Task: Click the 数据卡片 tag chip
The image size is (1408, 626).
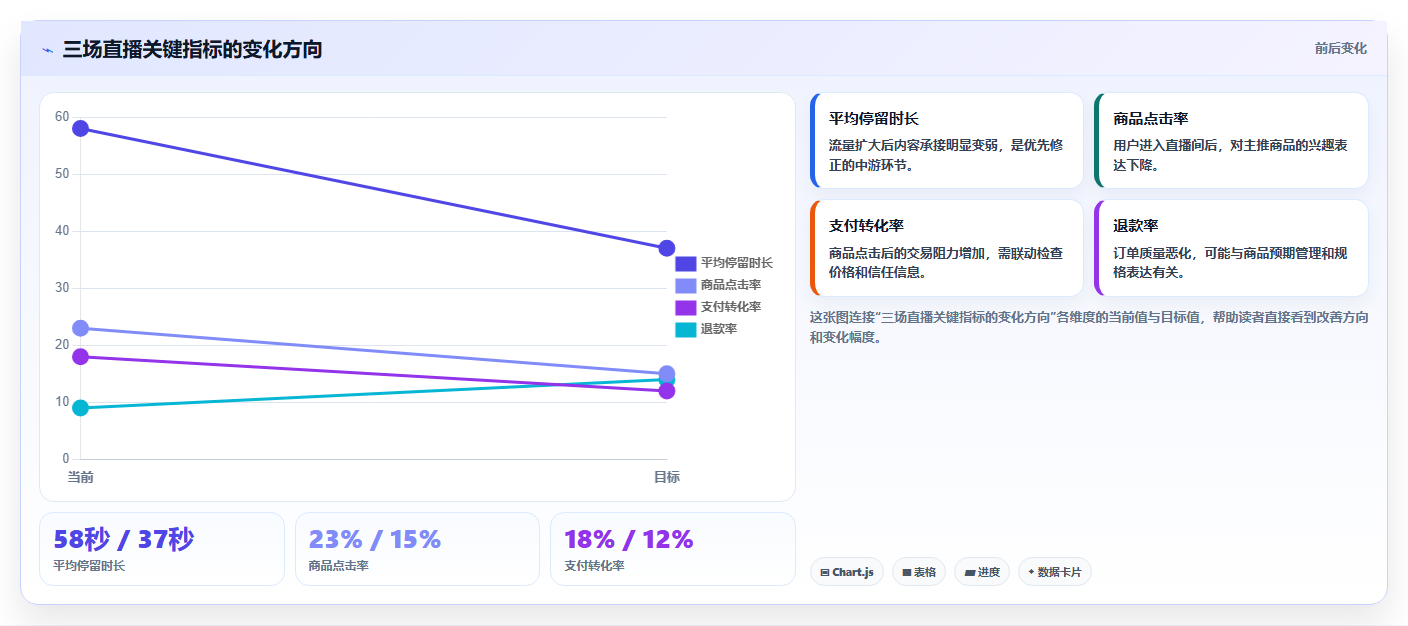Action: tap(1055, 572)
